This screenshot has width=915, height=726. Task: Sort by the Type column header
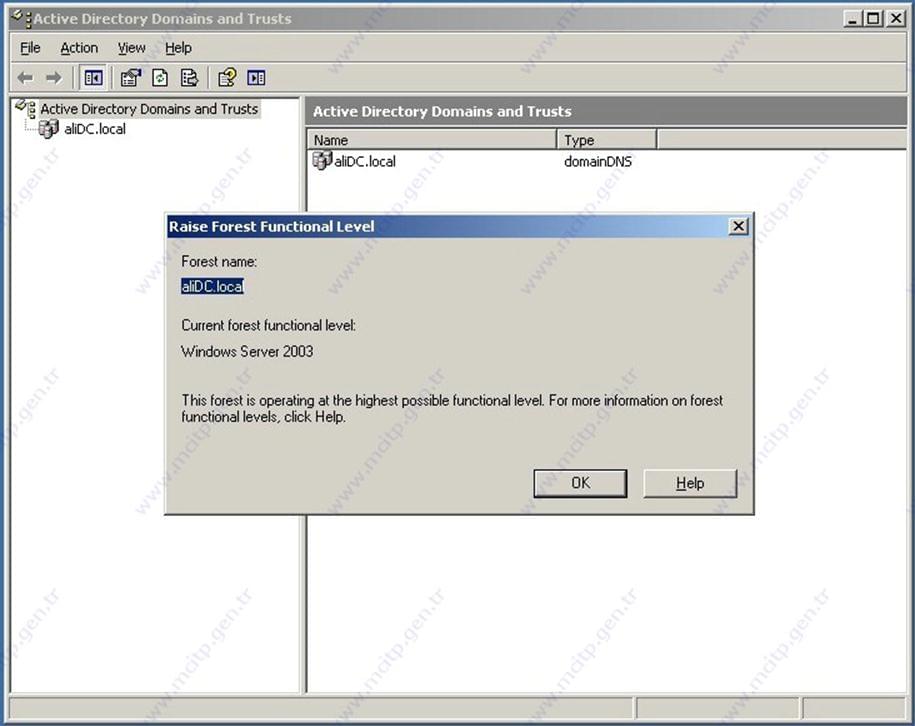pyautogui.click(x=607, y=140)
